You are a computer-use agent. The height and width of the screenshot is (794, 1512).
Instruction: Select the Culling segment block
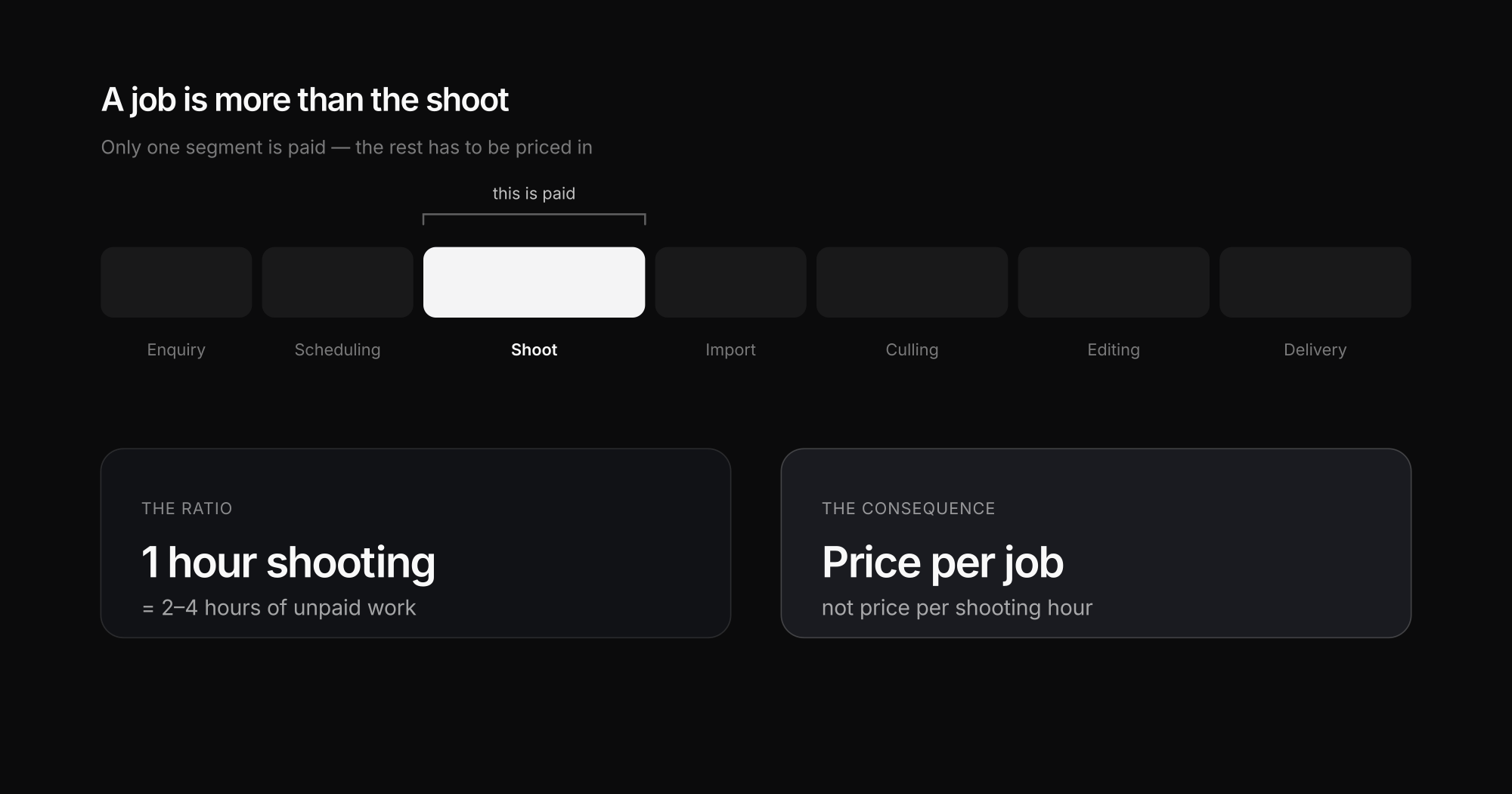(912, 282)
